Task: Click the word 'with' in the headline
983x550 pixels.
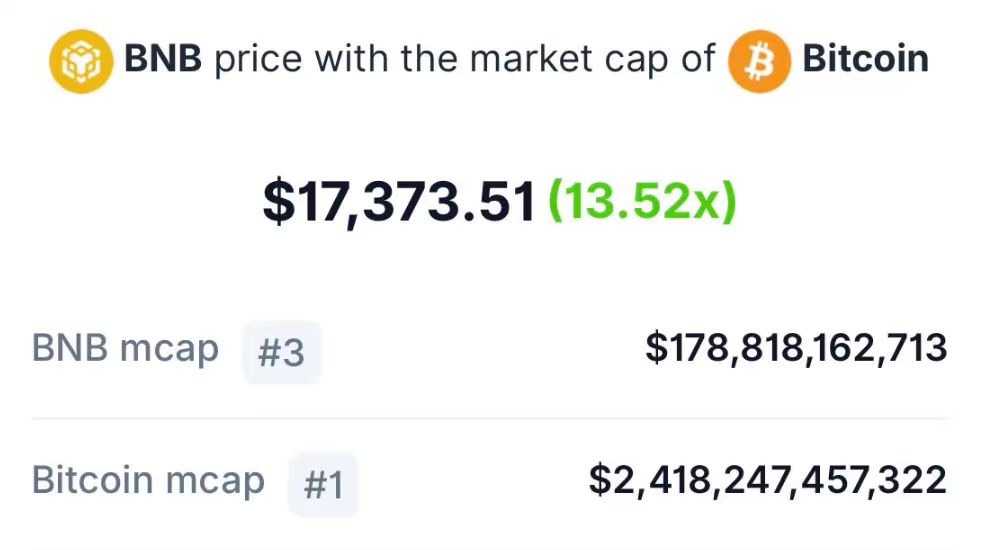Action: [x=350, y=58]
